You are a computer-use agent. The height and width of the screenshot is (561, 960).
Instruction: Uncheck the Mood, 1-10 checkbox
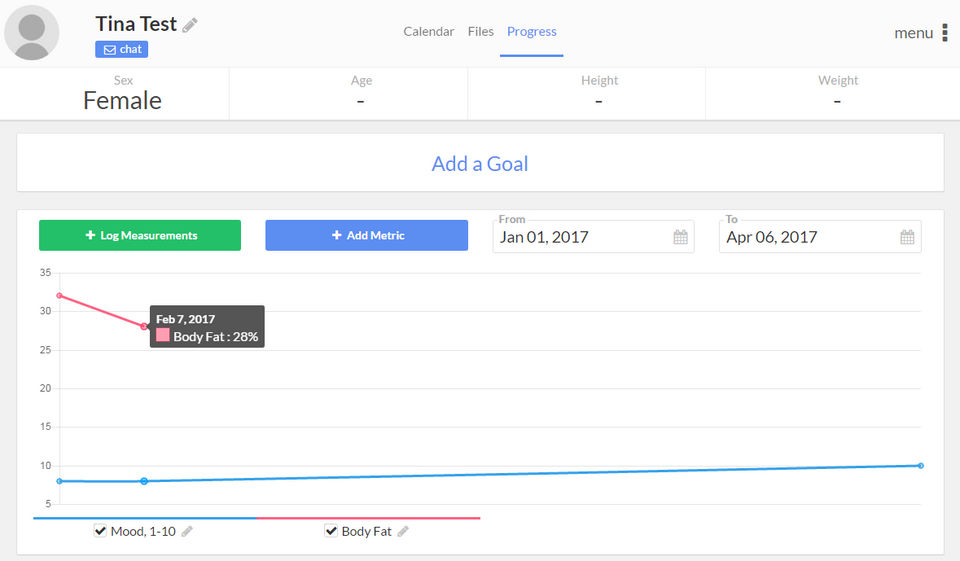100,531
